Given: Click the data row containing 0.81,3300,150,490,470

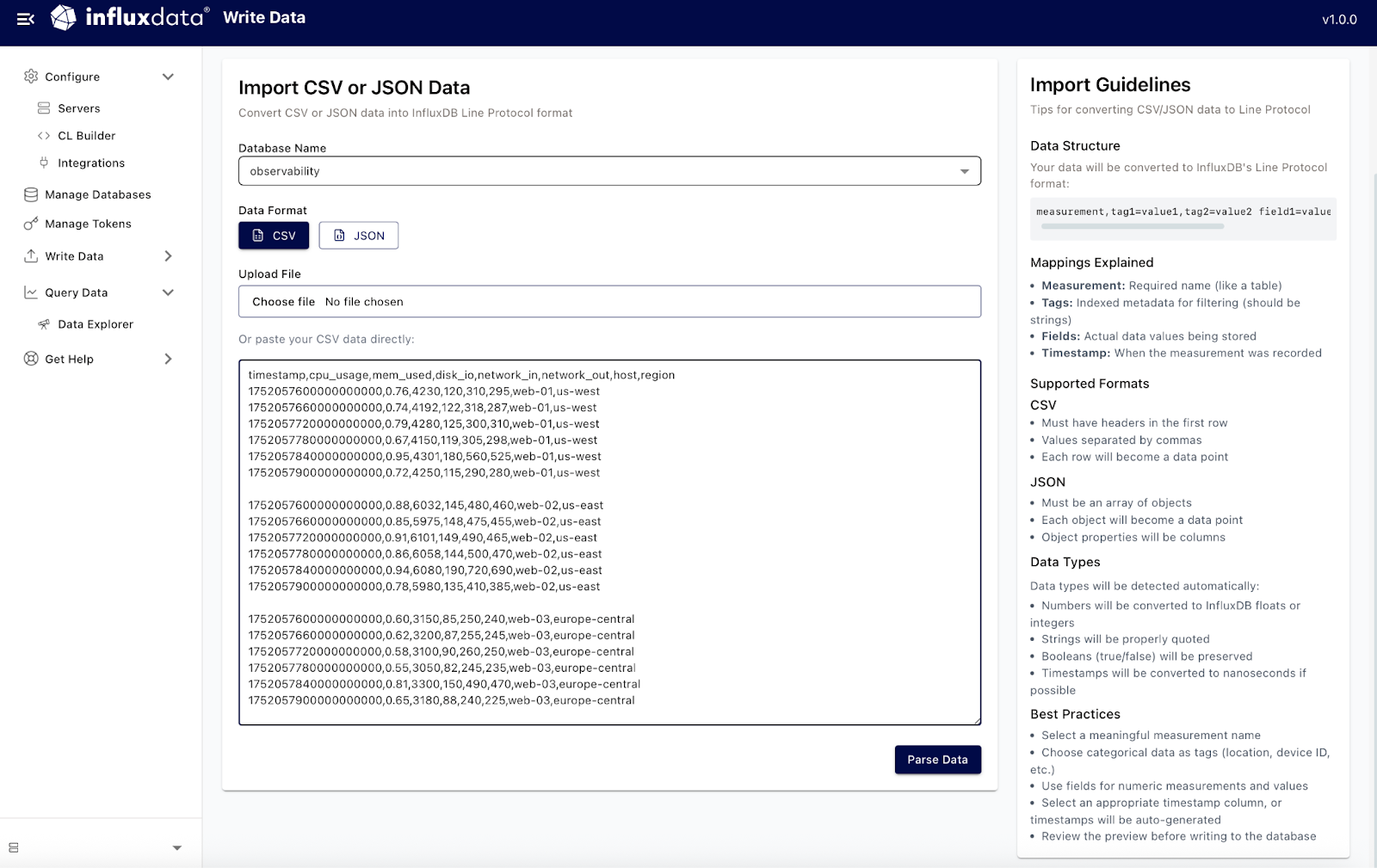Looking at the screenshot, I should tap(444, 685).
